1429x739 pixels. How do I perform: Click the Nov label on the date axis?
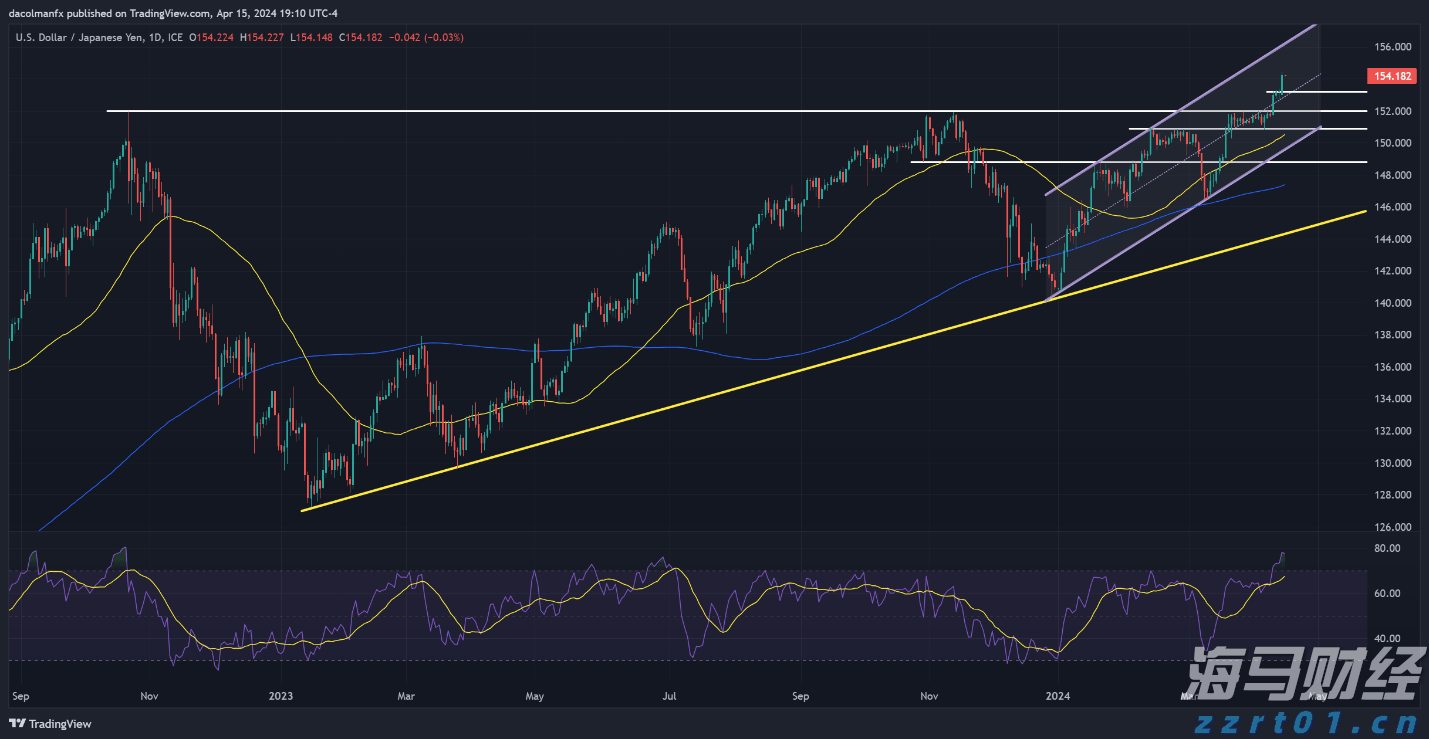point(149,696)
